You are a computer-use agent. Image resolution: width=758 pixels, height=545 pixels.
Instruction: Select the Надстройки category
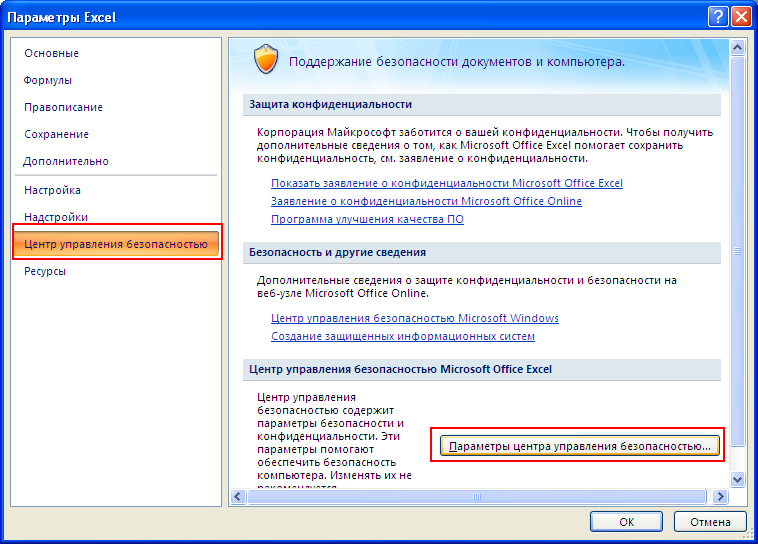56,218
